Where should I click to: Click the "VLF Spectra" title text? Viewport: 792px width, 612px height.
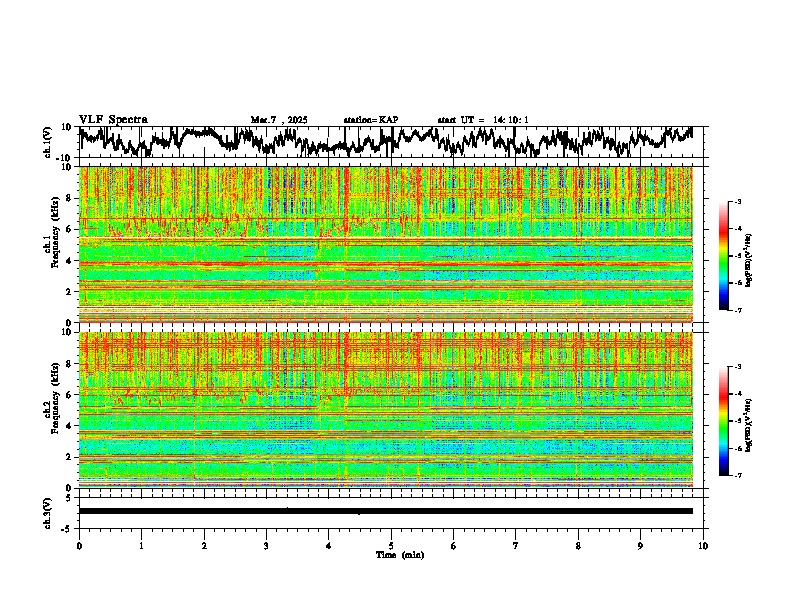(113, 120)
